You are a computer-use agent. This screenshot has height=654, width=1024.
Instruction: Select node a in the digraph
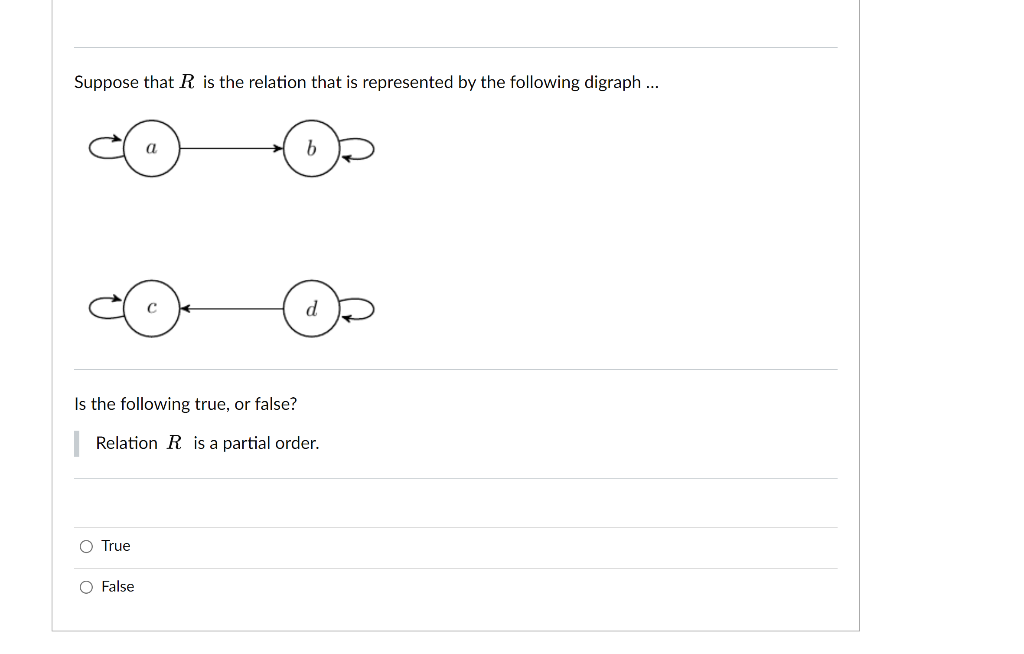pyautogui.click(x=151, y=148)
